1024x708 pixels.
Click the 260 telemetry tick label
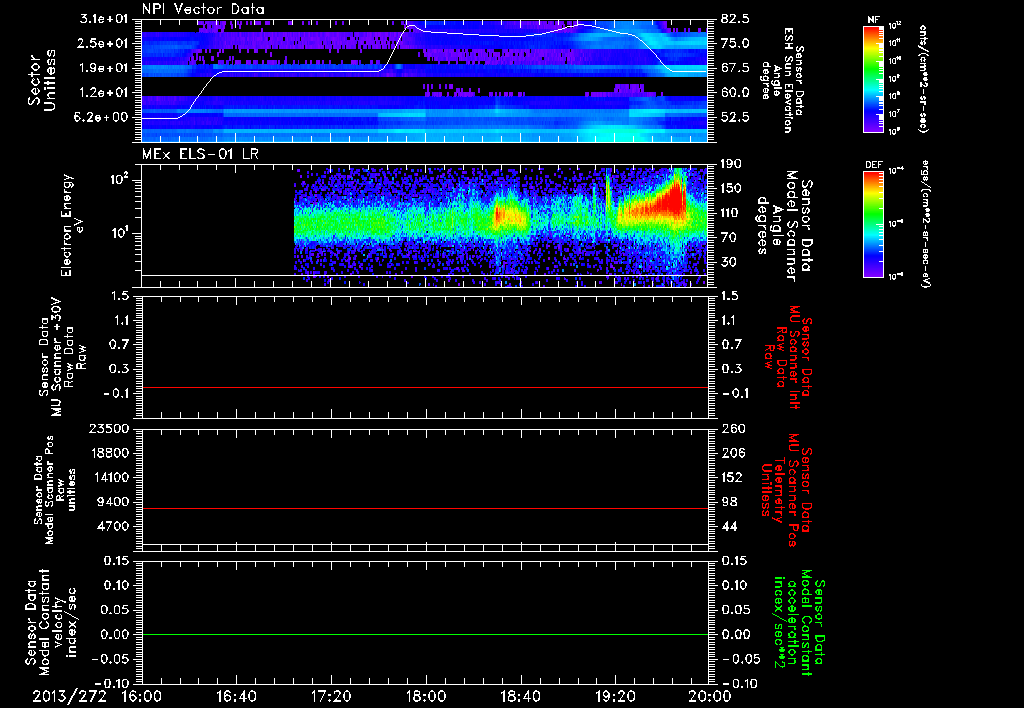732,429
